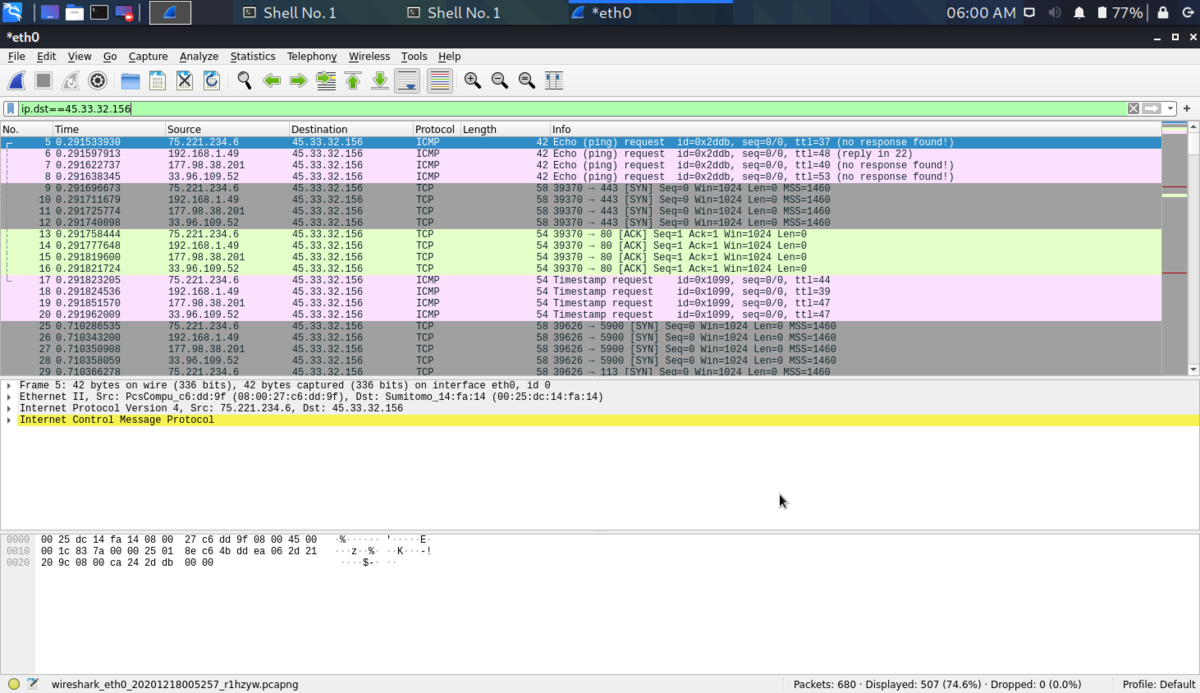Go to specified packet icon

[325, 81]
